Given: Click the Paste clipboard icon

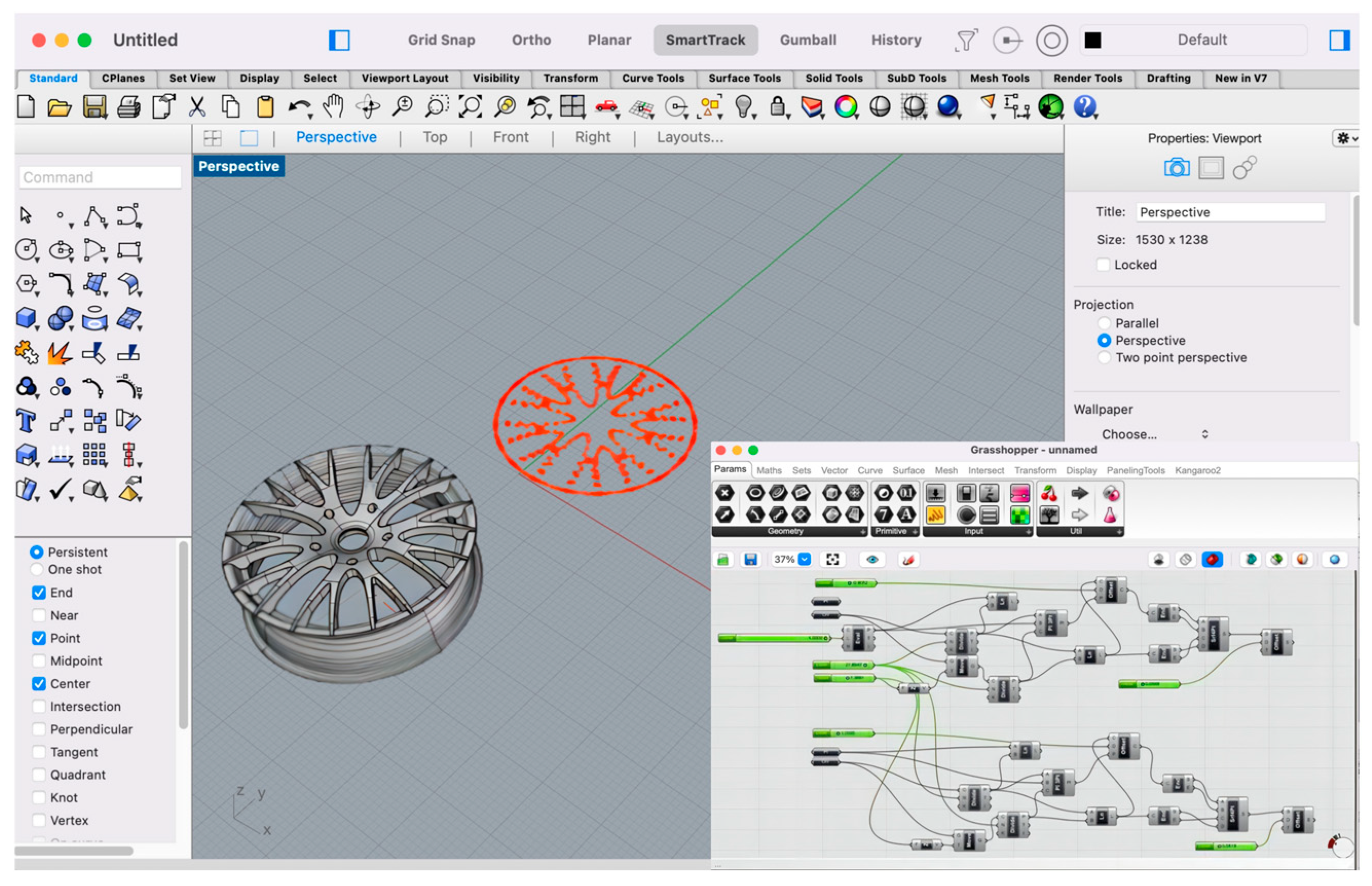Looking at the screenshot, I should [x=265, y=107].
